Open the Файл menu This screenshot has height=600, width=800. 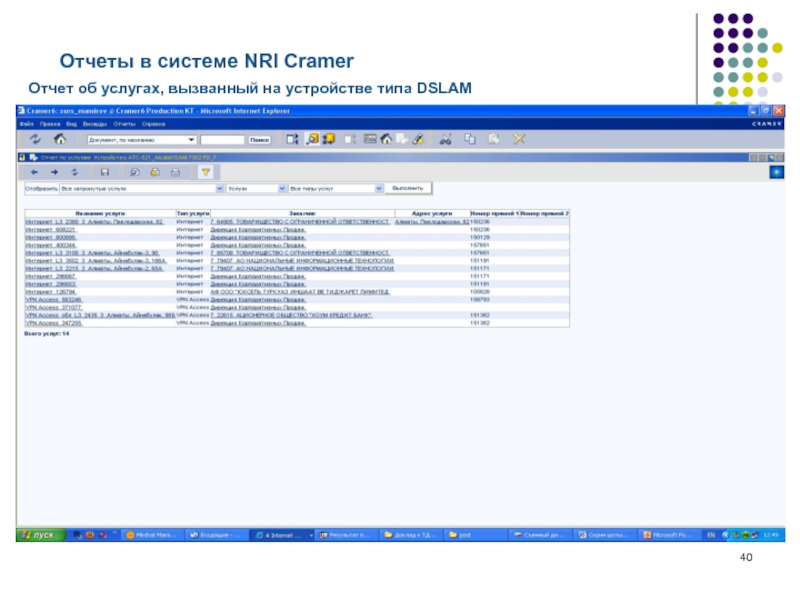[26, 124]
